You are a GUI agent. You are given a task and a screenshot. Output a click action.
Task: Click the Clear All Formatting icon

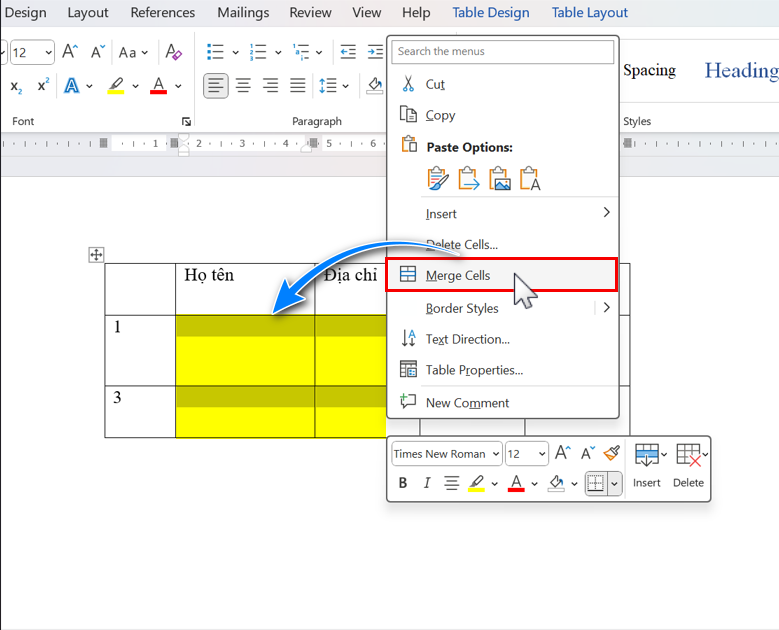tap(174, 52)
